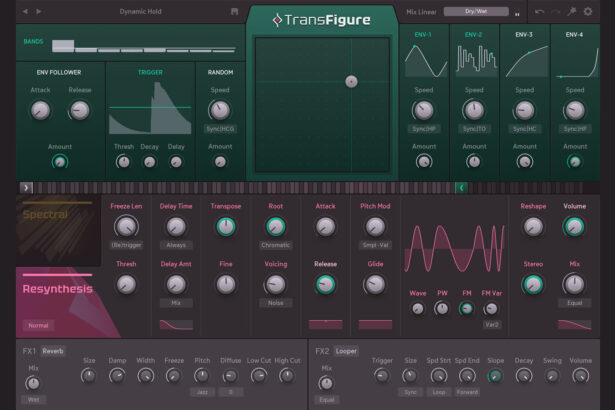
Task: Open the ENV-3 Sync dropdown
Action: click(x=525, y=129)
